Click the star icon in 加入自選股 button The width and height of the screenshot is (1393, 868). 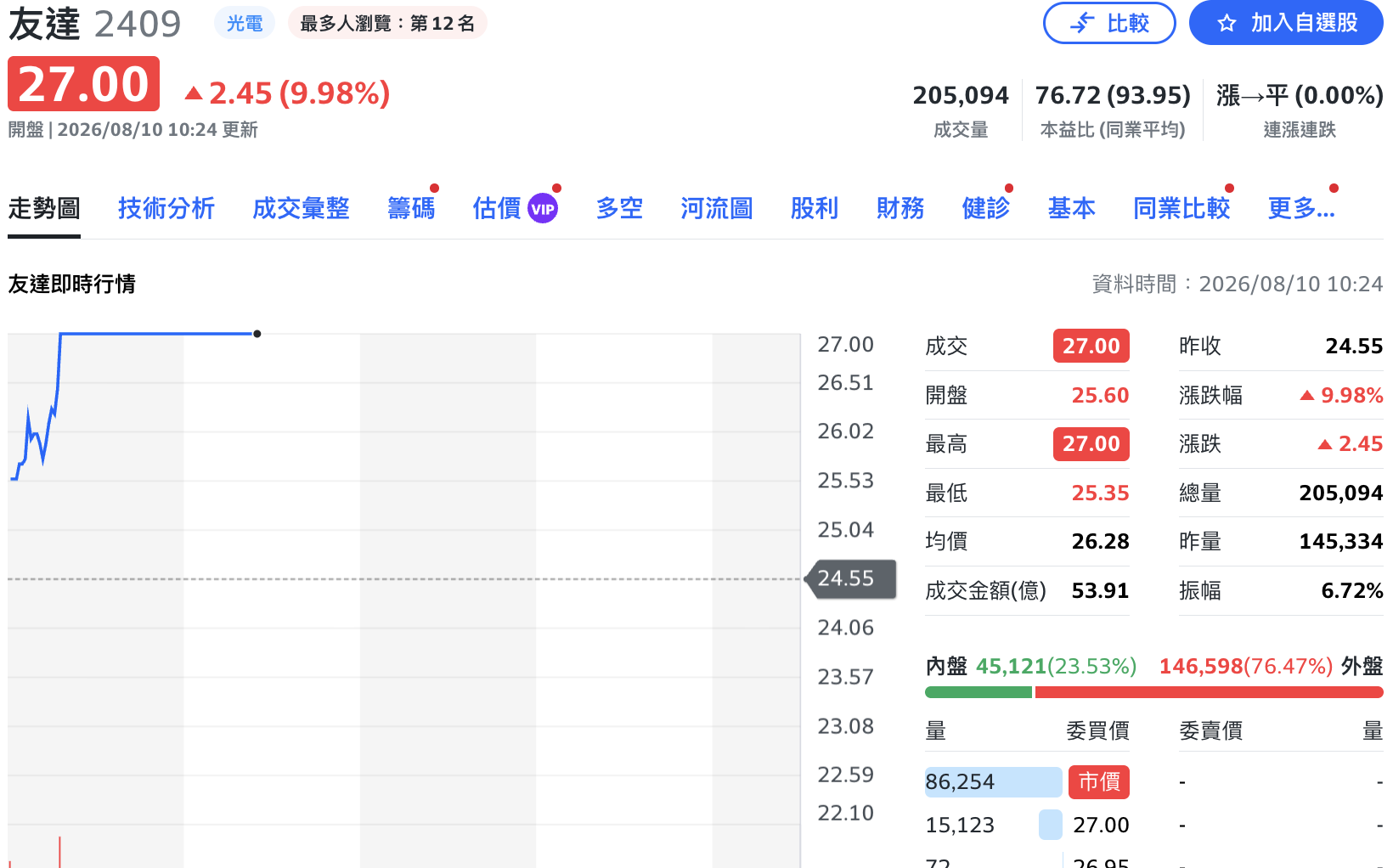(1227, 23)
